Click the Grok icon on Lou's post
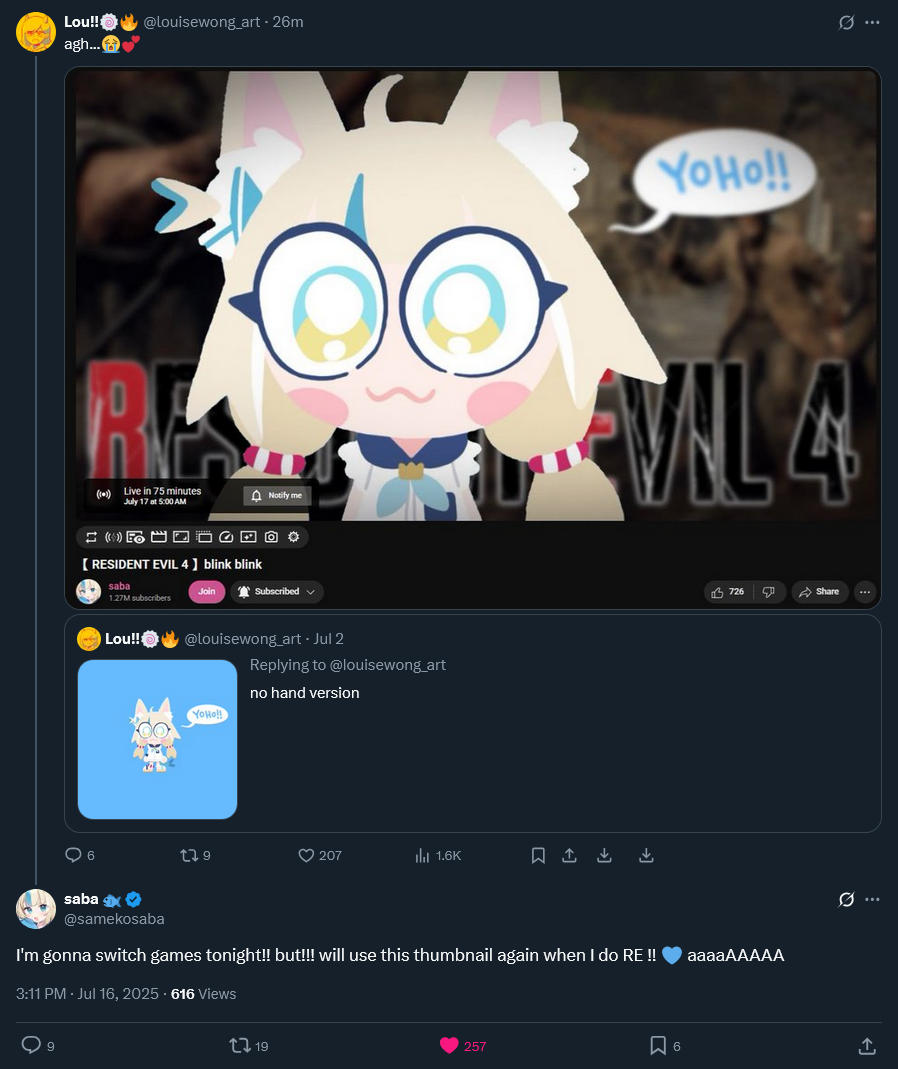The height and width of the screenshot is (1069, 898). pyautogui.click(x=846, y=22)
